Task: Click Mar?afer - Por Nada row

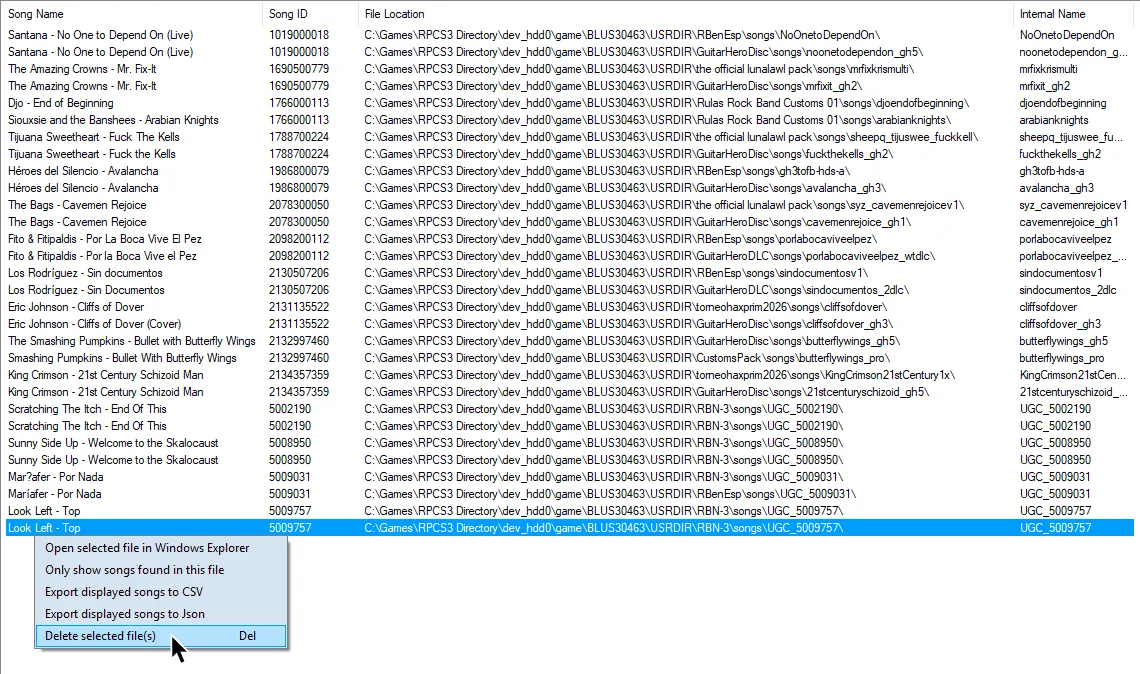Action: [570, 477]
